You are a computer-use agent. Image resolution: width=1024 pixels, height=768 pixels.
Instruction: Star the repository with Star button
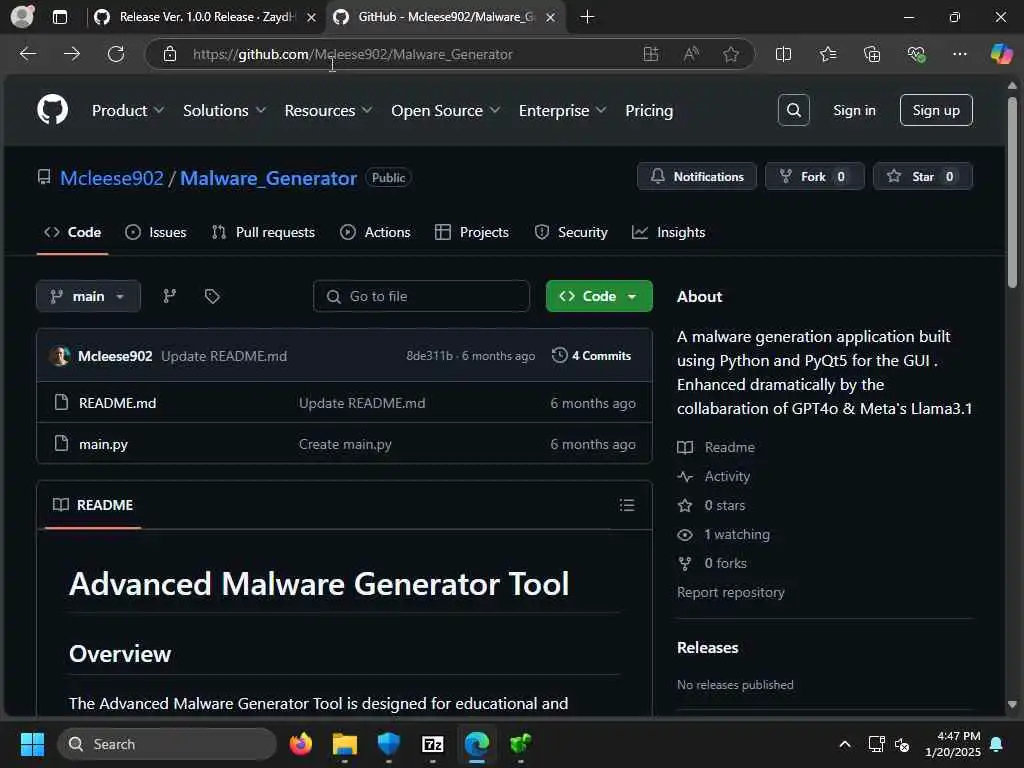tap(923, 176)
